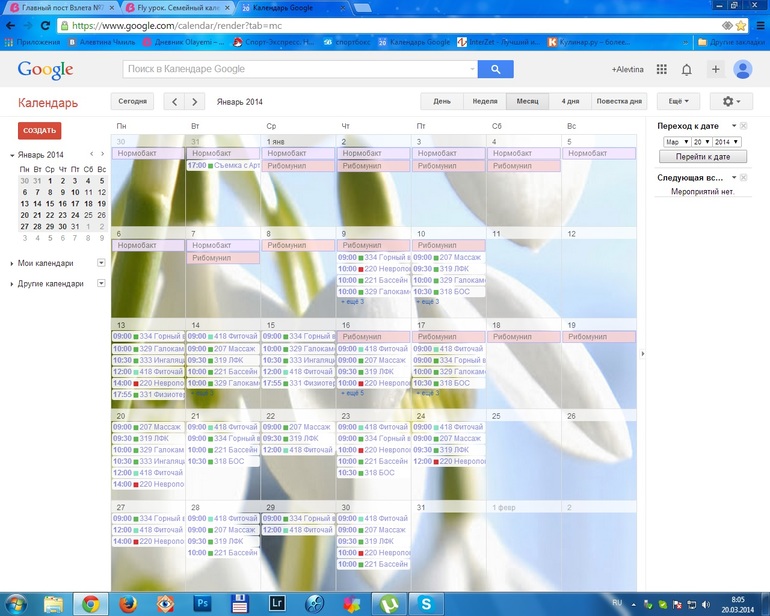Image resolution: width=770 pixels, height=616 pixels.
Task: Click the Сегодня button
Action: tap(133, 101)
